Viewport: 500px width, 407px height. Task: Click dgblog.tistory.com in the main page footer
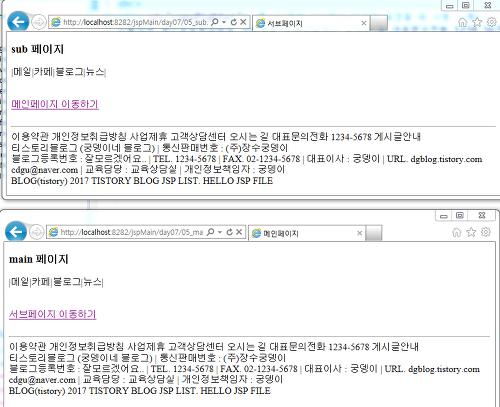[444, 369]
